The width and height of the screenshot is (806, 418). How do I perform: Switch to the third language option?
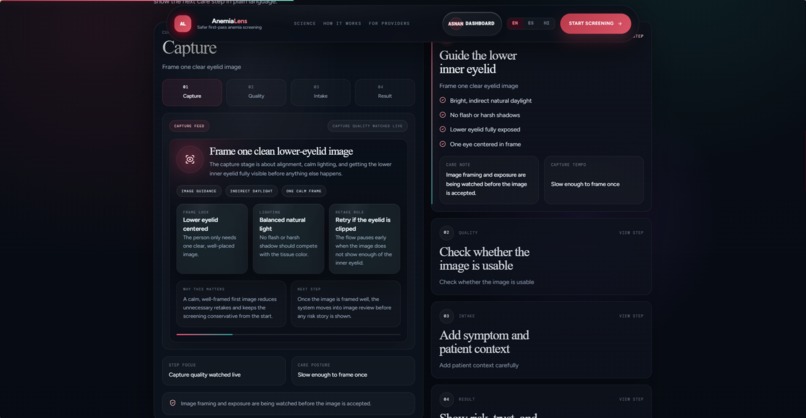point(546,23)
